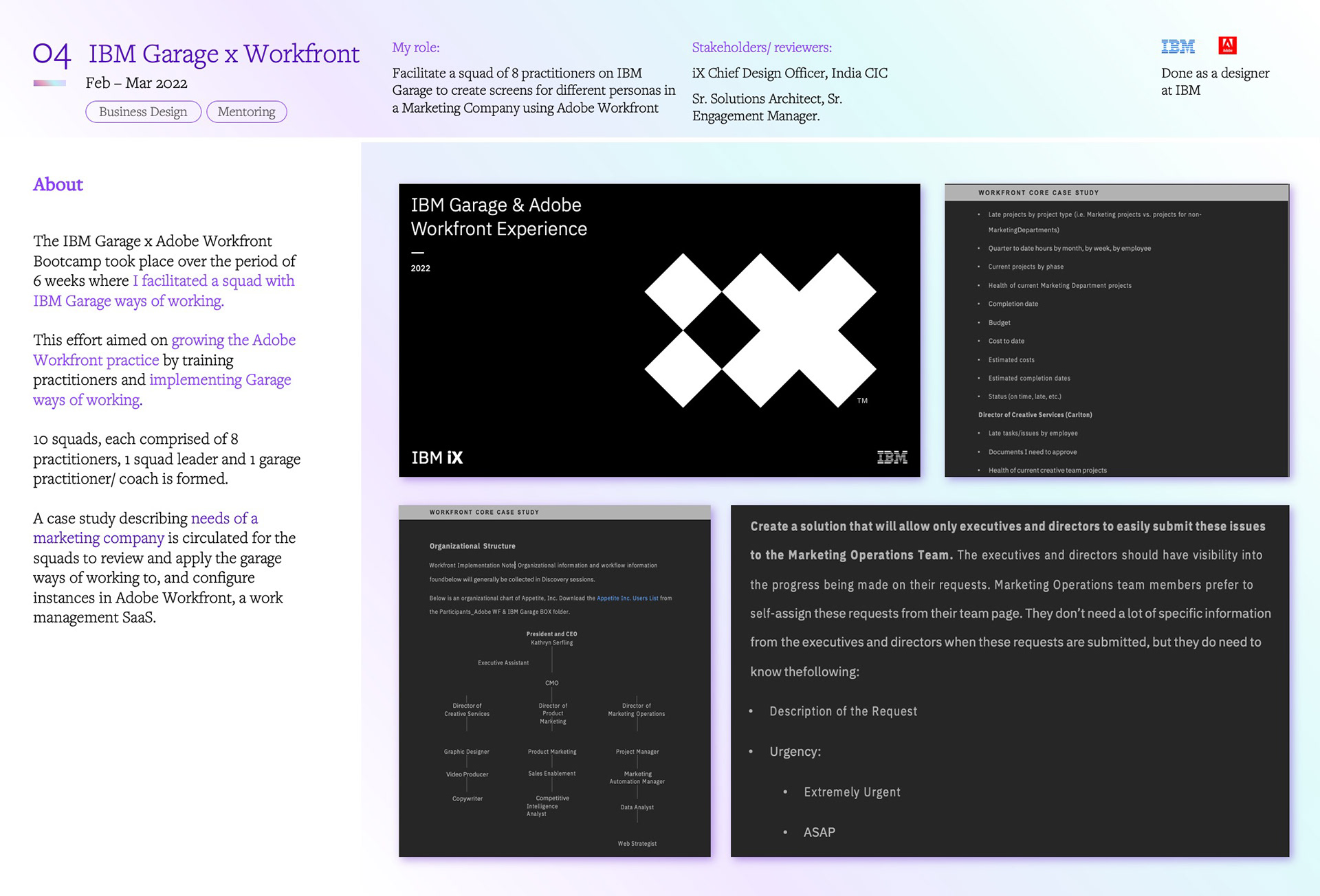Click the About section heading
Viewport: 1320px width, 896px height.
[58, 185]
